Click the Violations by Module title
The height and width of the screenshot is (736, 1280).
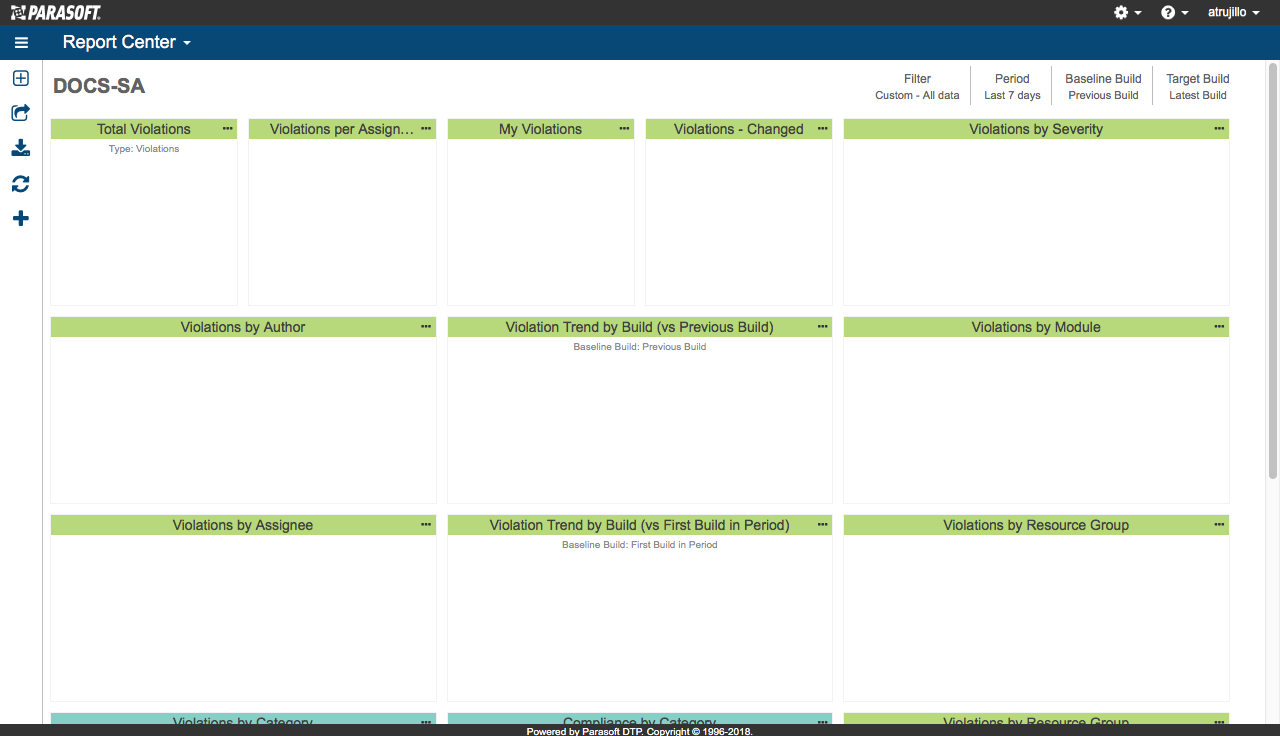click(1036, 327)
